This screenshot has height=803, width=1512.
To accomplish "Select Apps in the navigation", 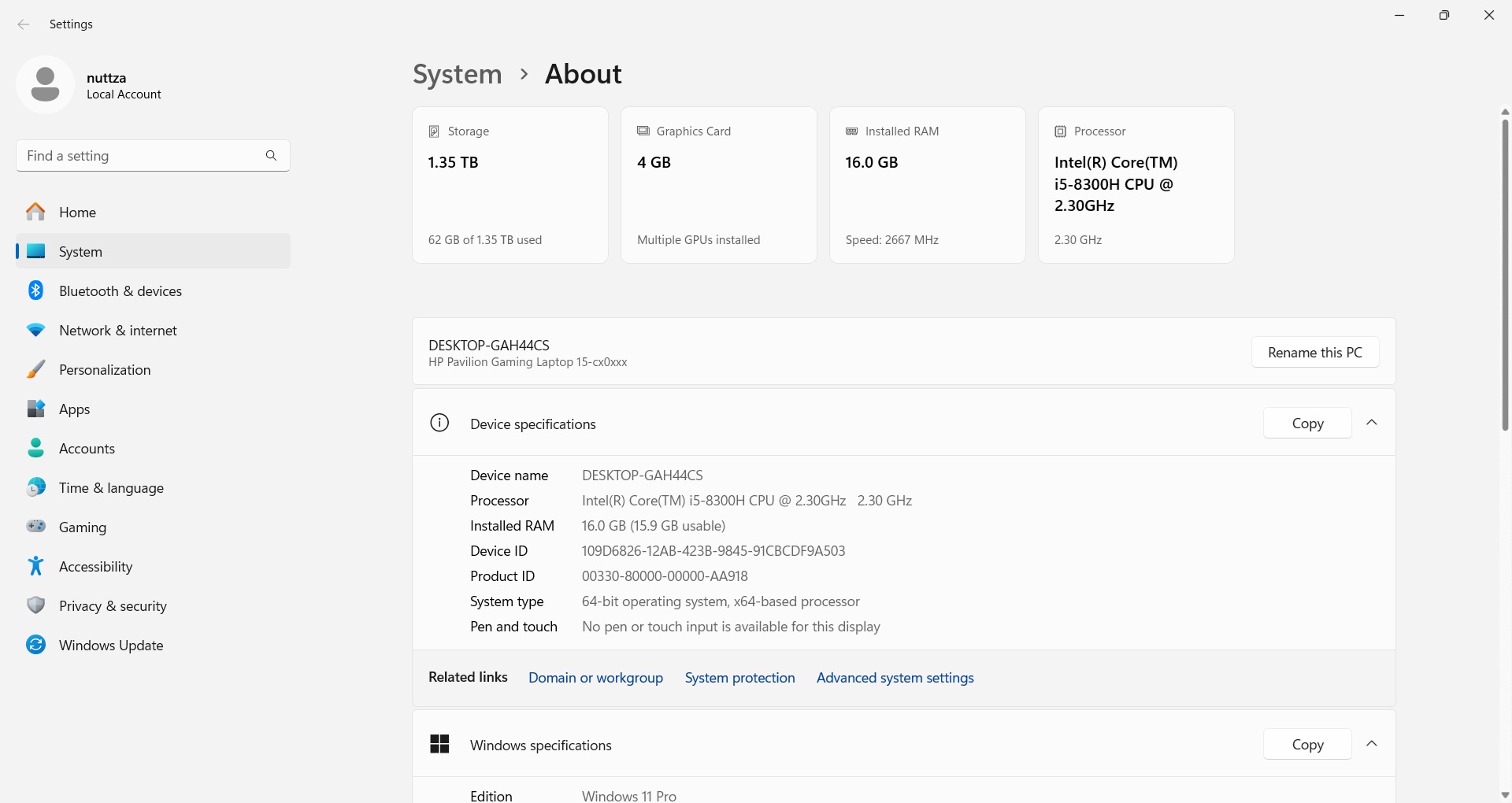I will point(153,409).
